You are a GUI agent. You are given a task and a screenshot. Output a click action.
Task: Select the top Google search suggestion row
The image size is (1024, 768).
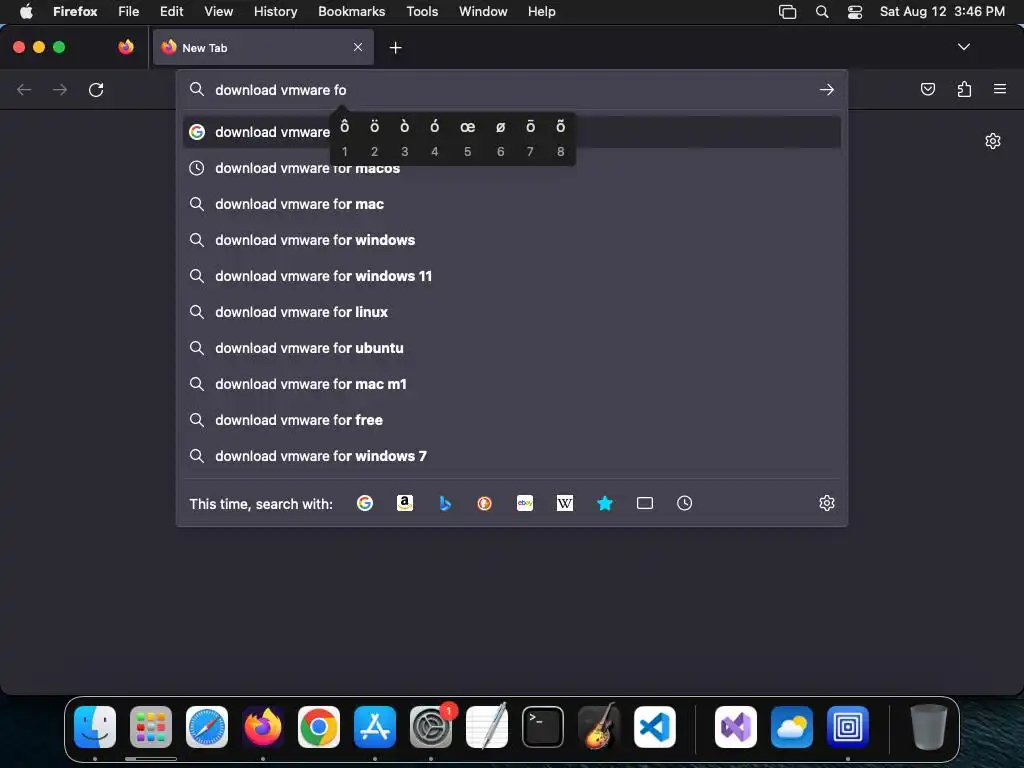pos(512,132)
